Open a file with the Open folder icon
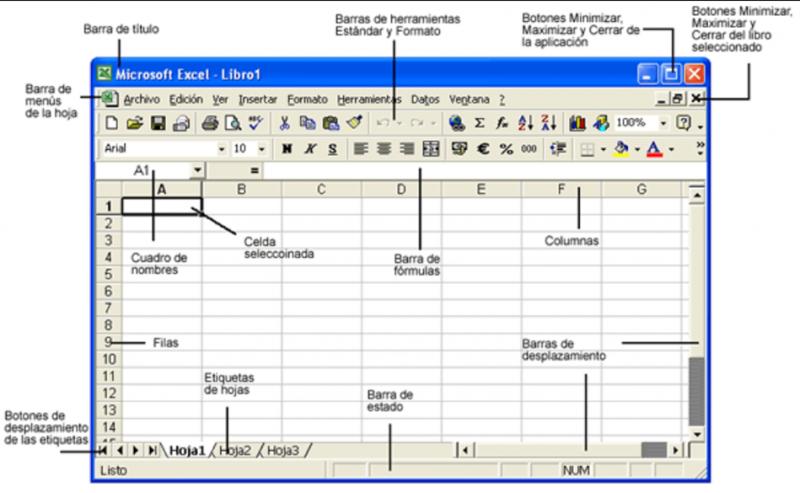Screen dimensions: 800x493 [x=135, y=123]
